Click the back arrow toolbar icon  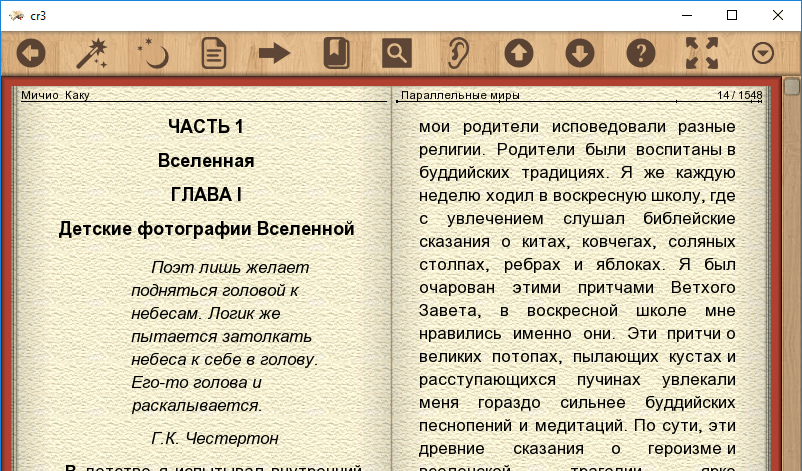(x=31, y=53)
